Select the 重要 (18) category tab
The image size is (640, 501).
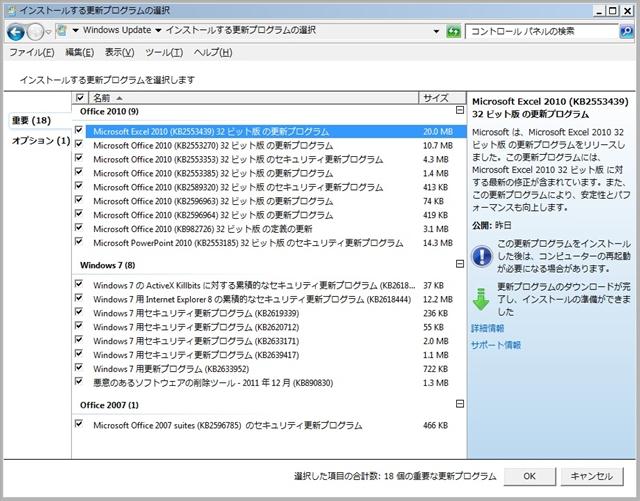point(31,120)
